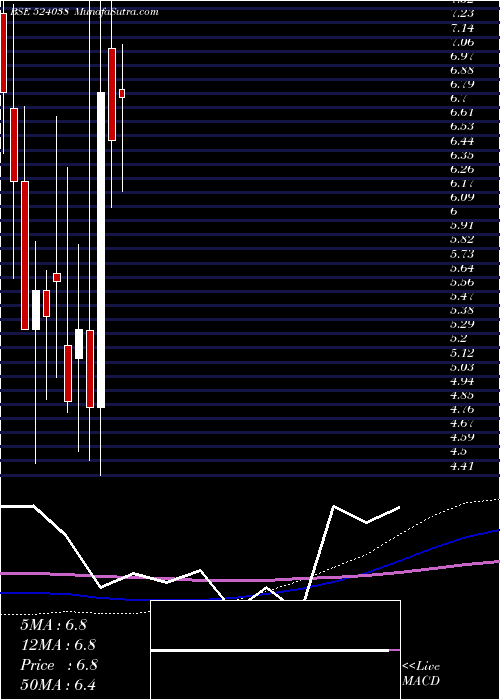Image resolution: width=500 pixels, height=700 pixels.
Task: Click the 6.17 price axis label
Action: [462, 183]
